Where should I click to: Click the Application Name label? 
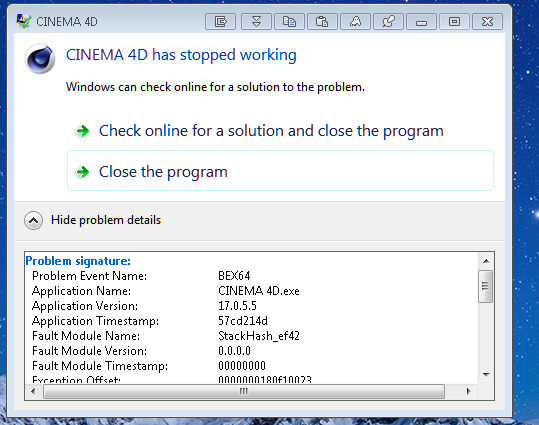81,291
